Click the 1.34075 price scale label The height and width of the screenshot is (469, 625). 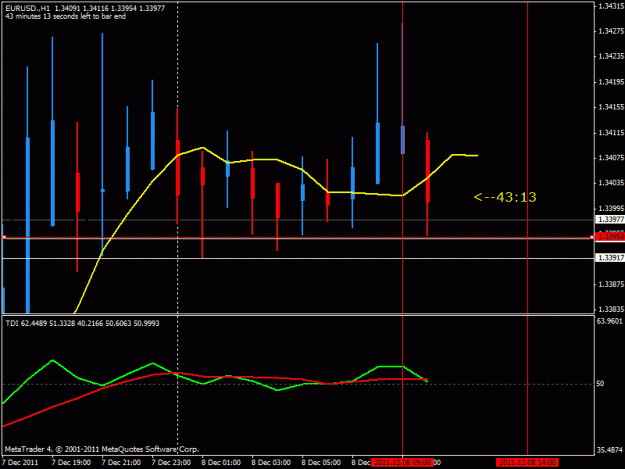pyautogui.click(x=611, y=158)
